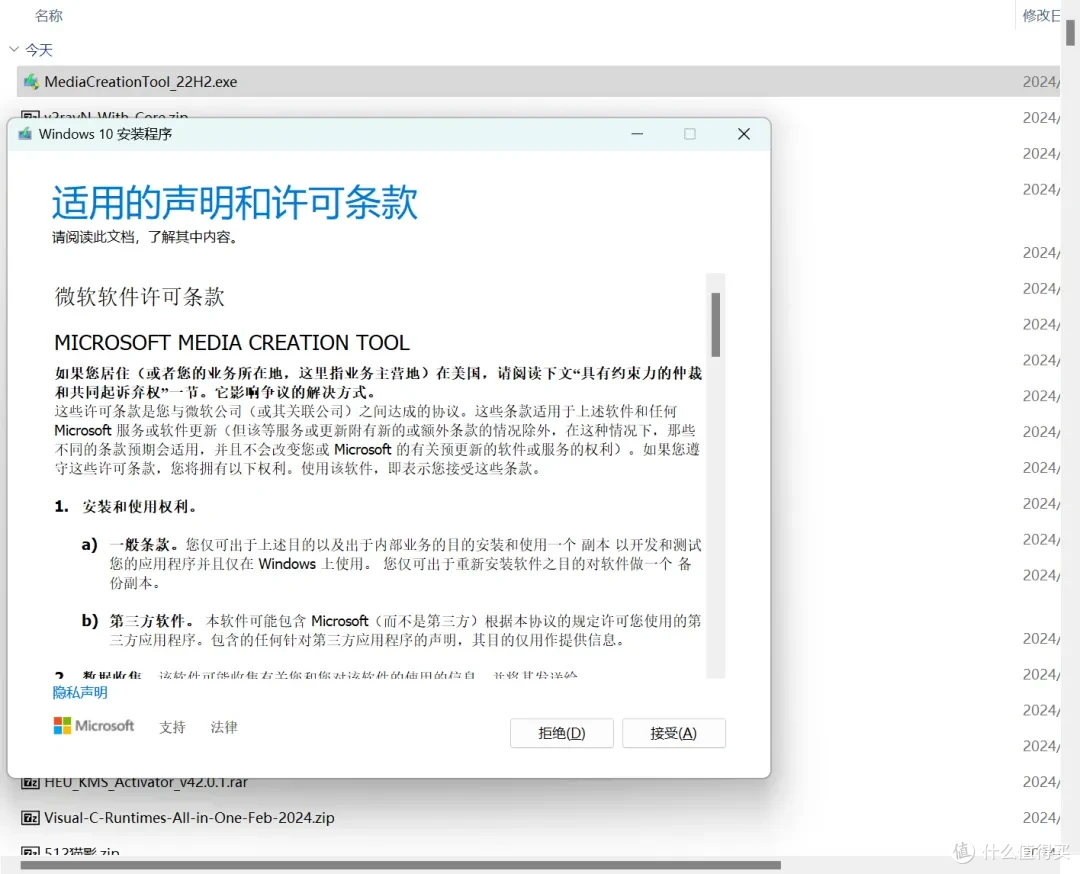The height and width of the screenshot is (874, 1080).
Task: Decline the license with 拒绝(D) button
Action: [x=561, y=733]
